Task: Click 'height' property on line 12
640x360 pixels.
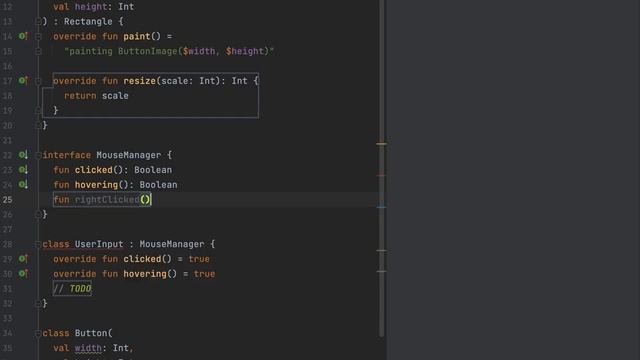Action: point(91,7)
